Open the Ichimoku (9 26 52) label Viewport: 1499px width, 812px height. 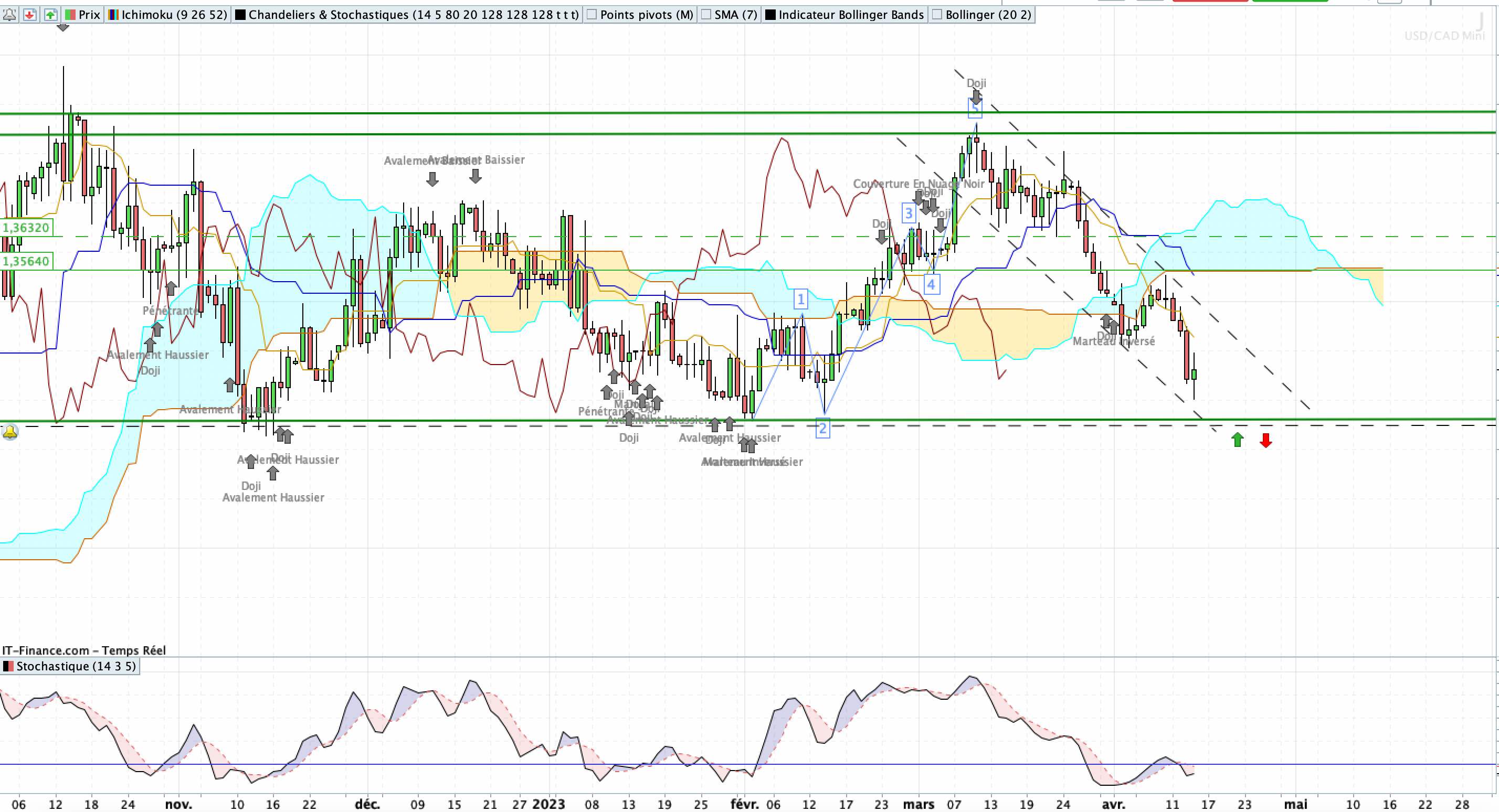coord(174,15)
